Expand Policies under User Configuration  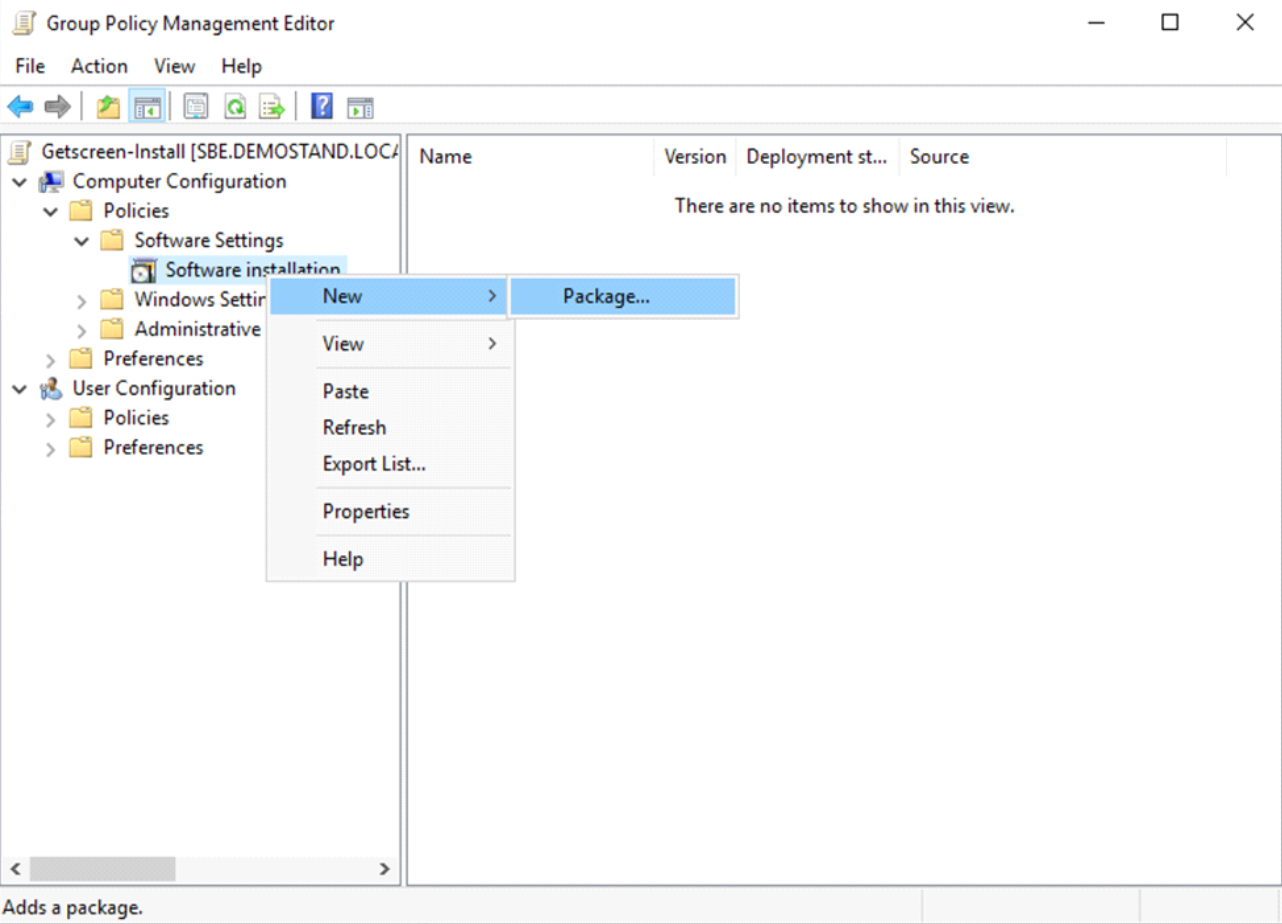click(51, 419)
